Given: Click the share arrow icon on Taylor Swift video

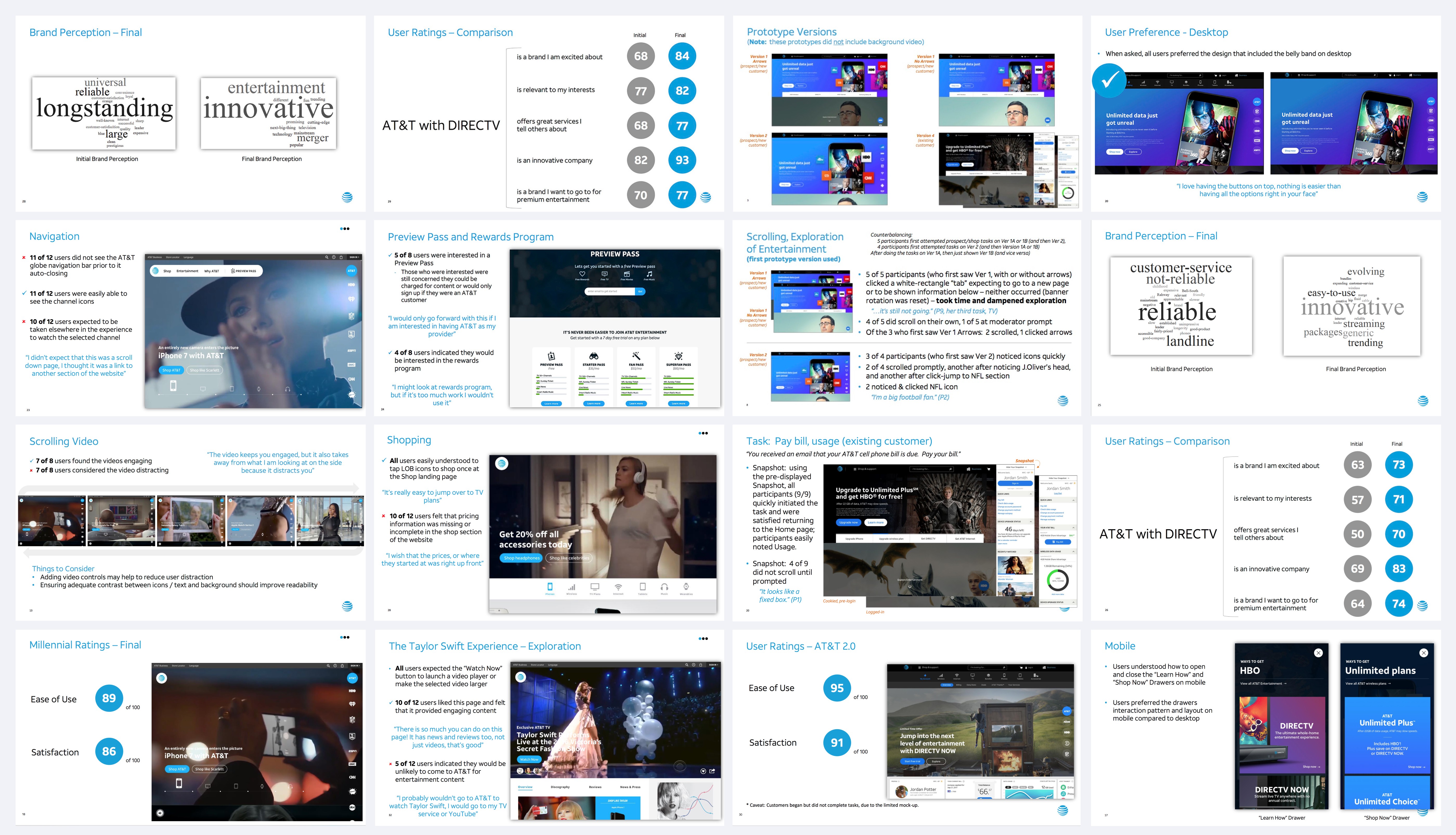Looking at the screenshot, I should (x=712, y=771).
